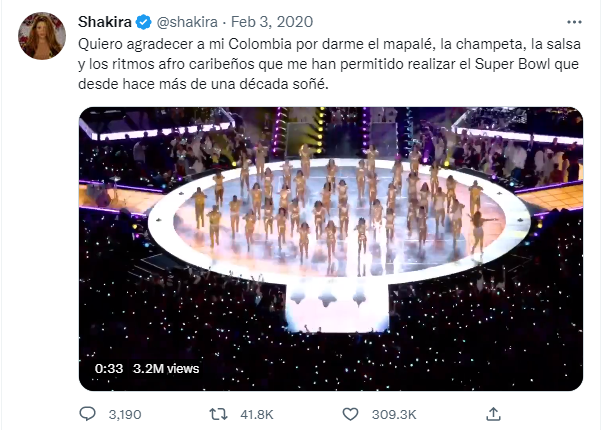This screenshot has width=601, height=430.
Task: Play the Super Bowl stage video
Action: (x=331, y=249)
